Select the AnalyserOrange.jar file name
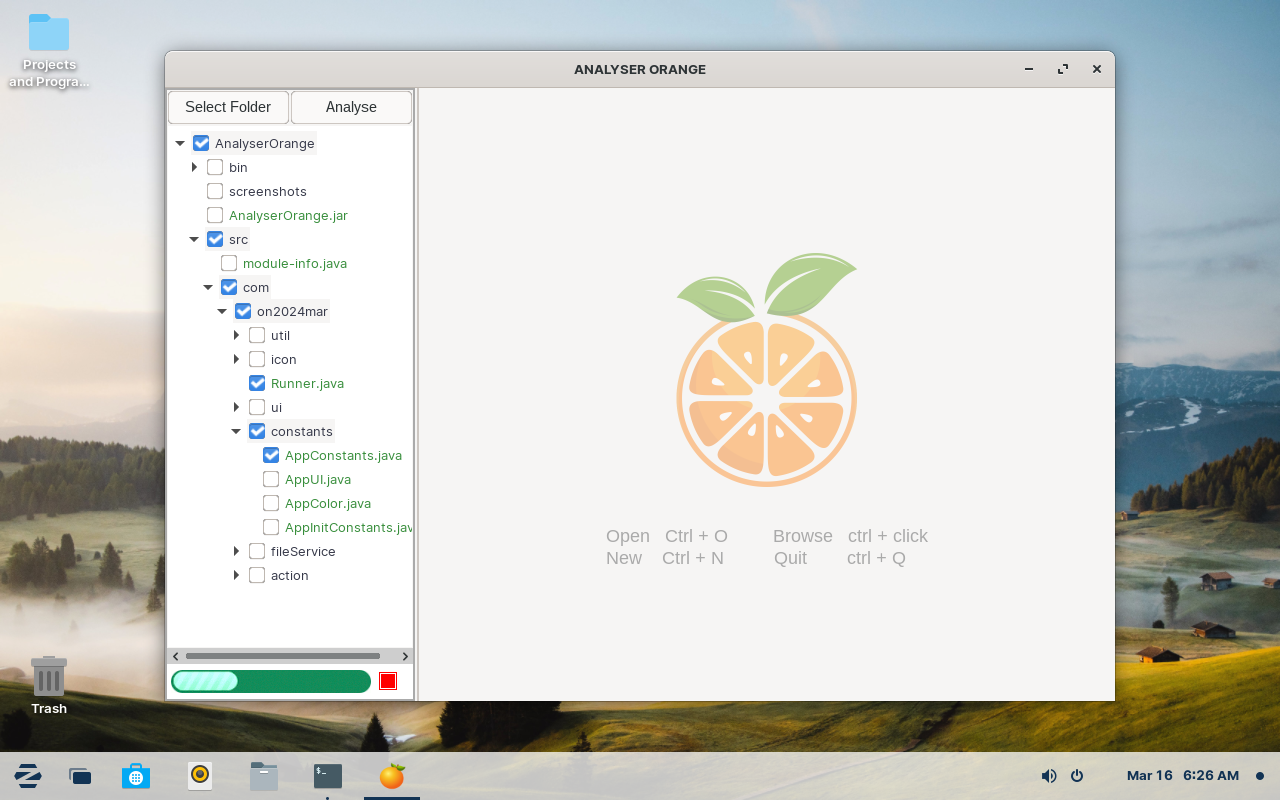This screenshot has height=800, width=1280. 288,215
